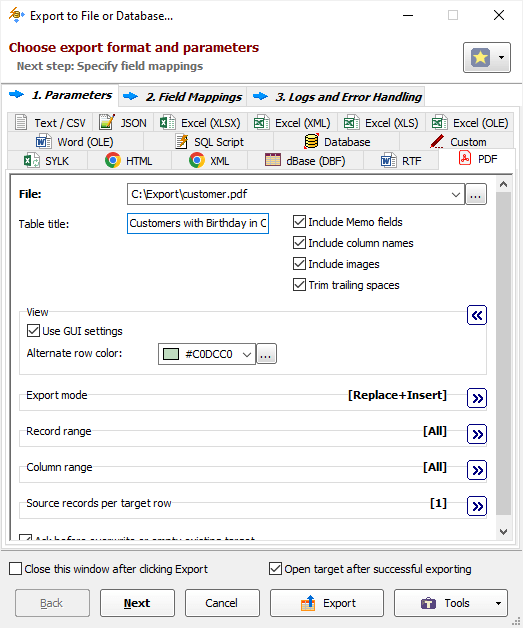Click the Export button

[x=327, y=603]
